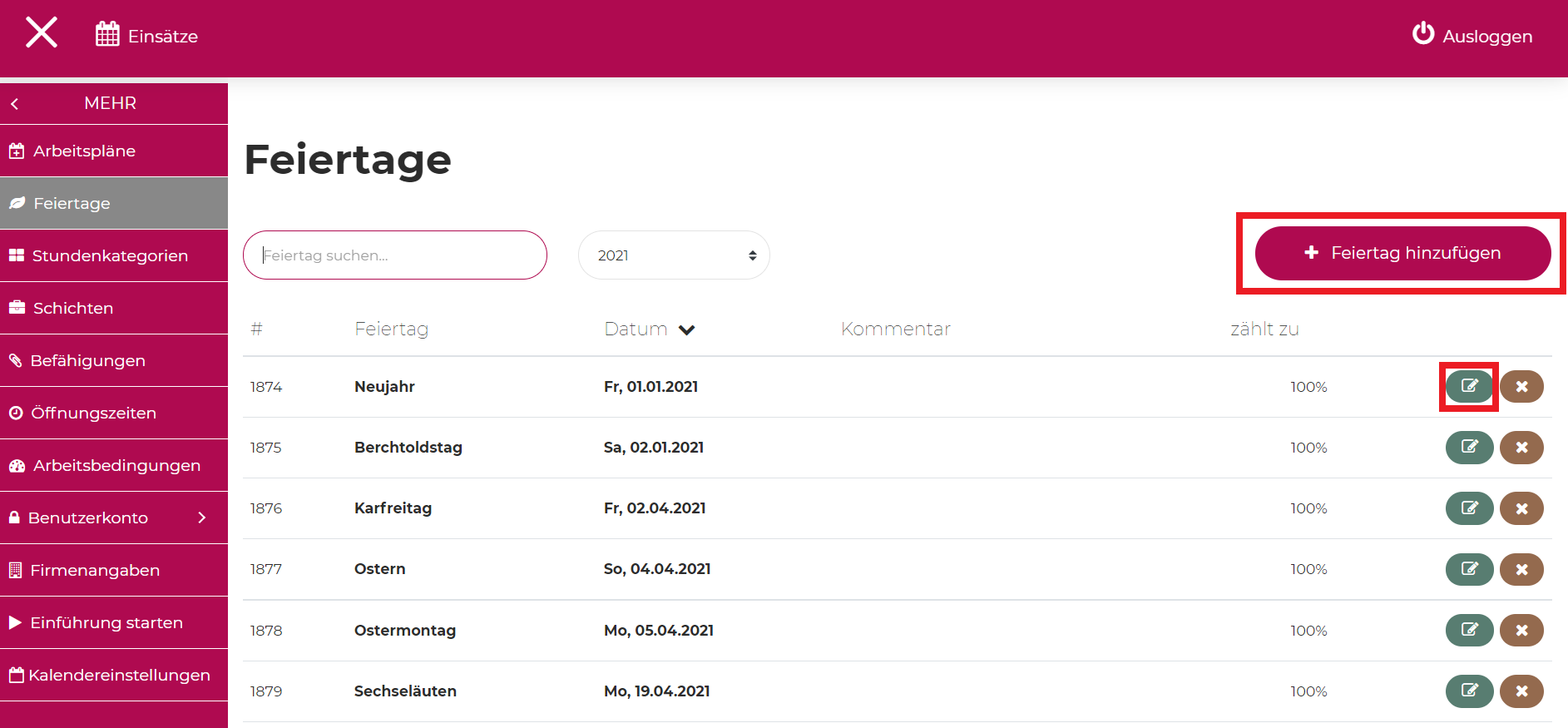
Task: Sort by the Datum column arrow
Action: tap(686, 329)
